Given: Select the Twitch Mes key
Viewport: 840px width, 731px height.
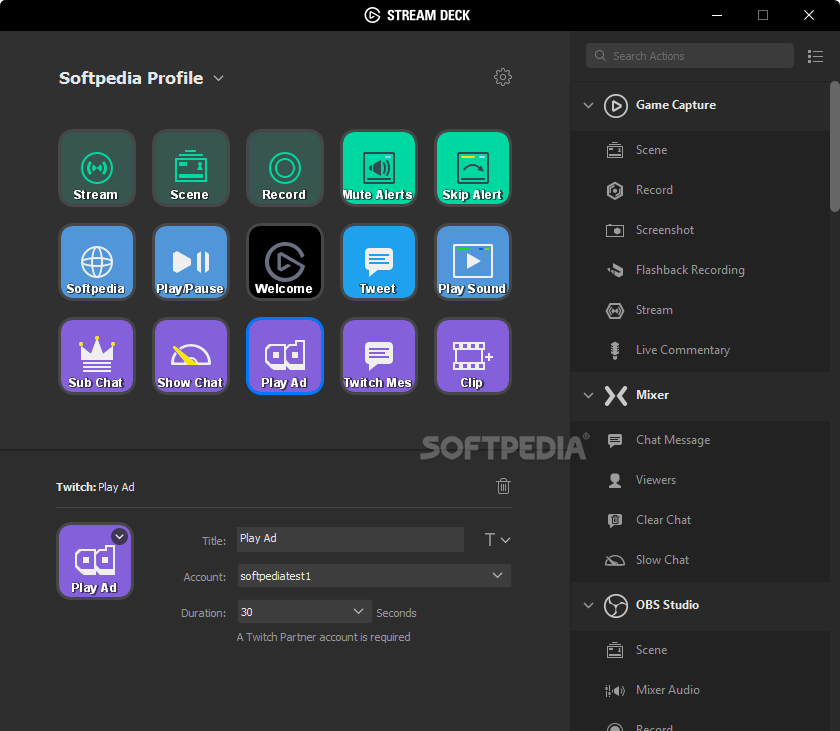Looking at the screenshot, I should point(379,356).
